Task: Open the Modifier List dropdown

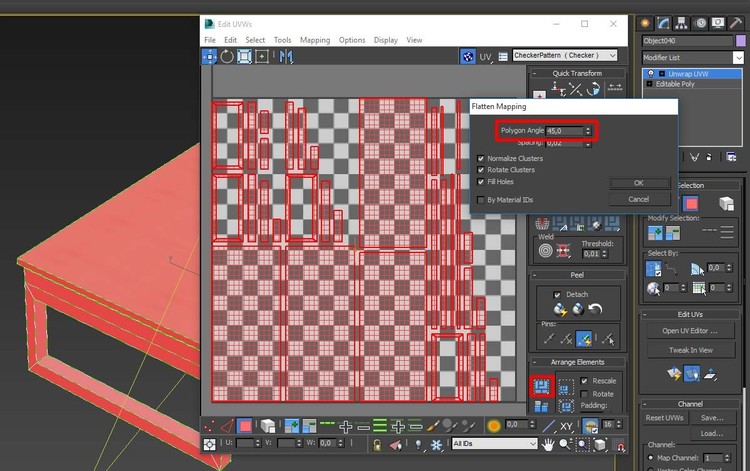Action: tap(693, 57)
